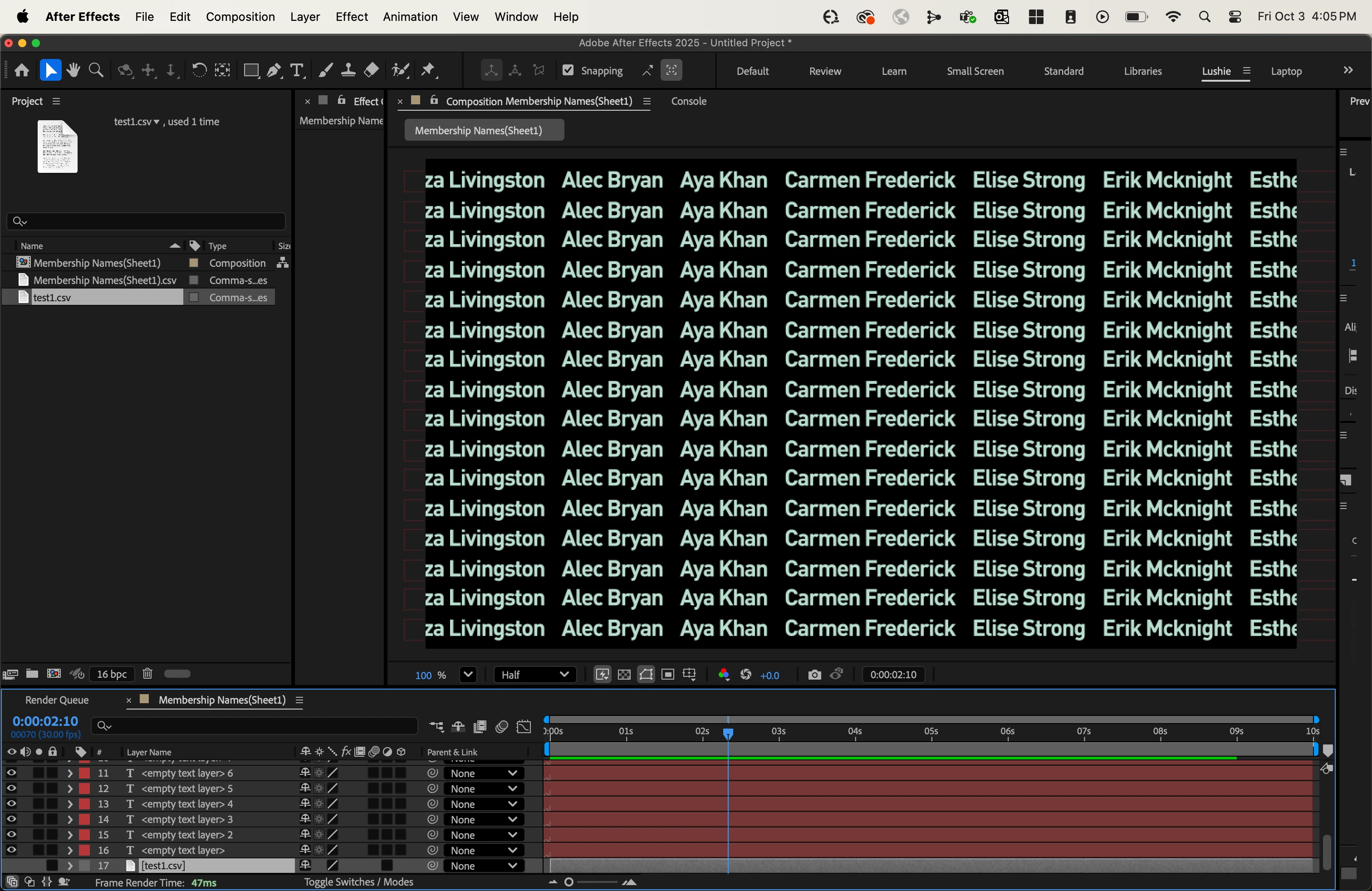Select the Horizontal Type tool

click(297, 70)
